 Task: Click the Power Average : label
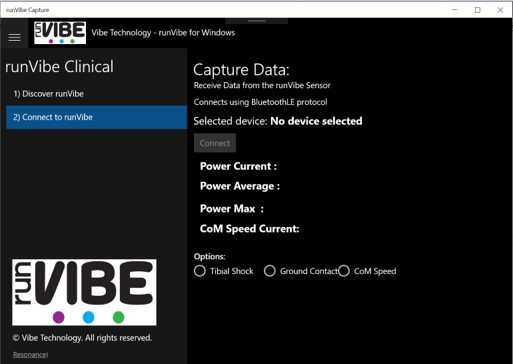click(x=240, y=186)
